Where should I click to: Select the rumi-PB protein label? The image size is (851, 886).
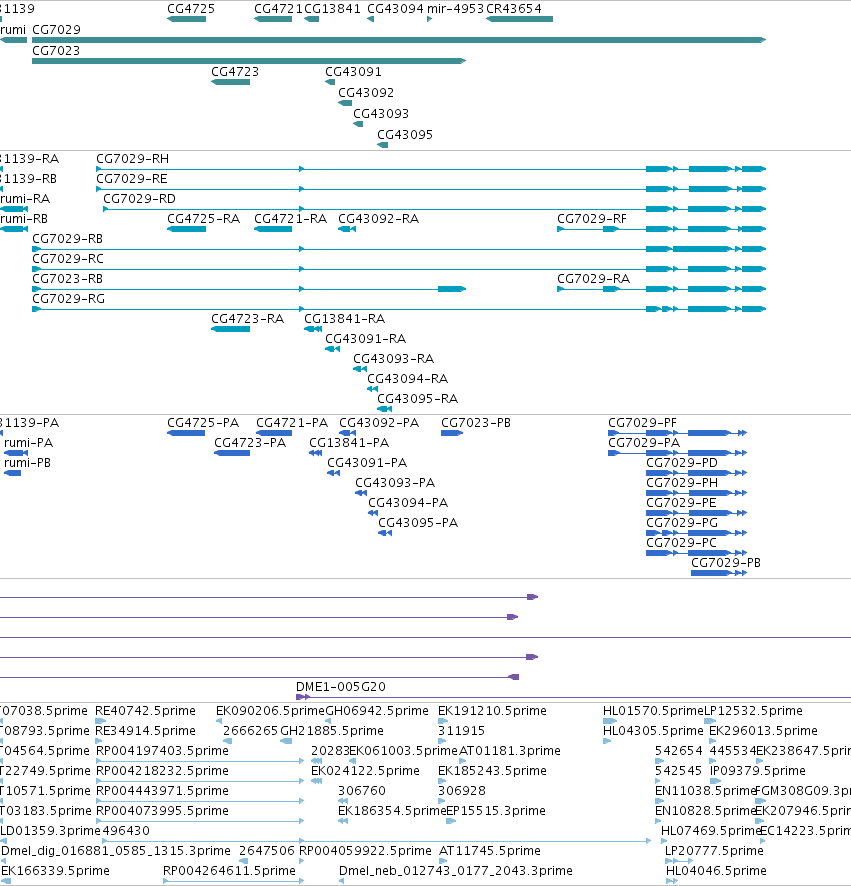27,463
